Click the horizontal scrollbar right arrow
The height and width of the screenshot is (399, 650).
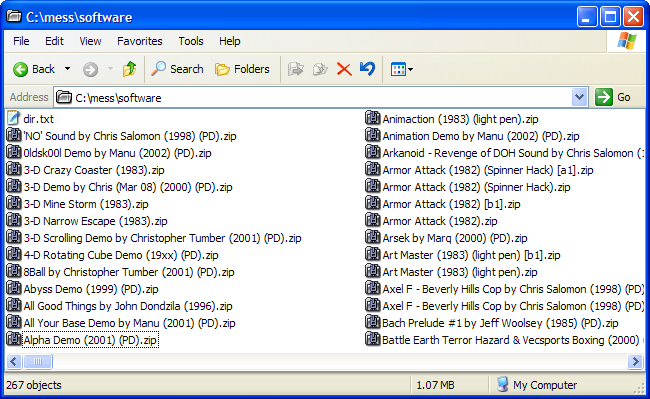point(635,362)
